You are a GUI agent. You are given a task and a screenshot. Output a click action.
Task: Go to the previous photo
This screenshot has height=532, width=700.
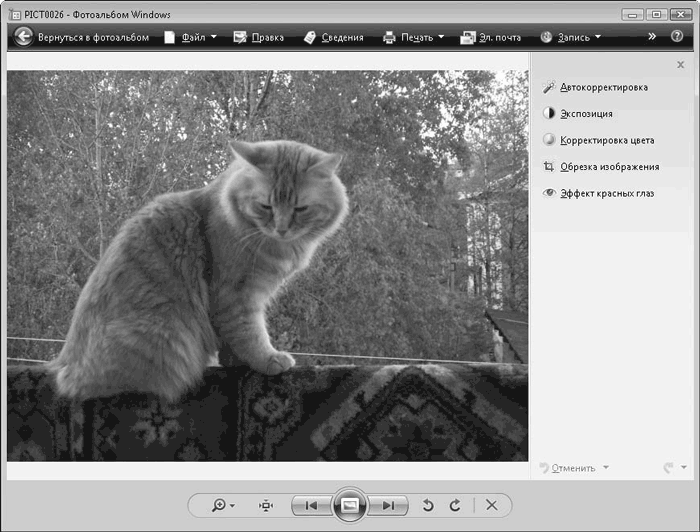(310, 506)
